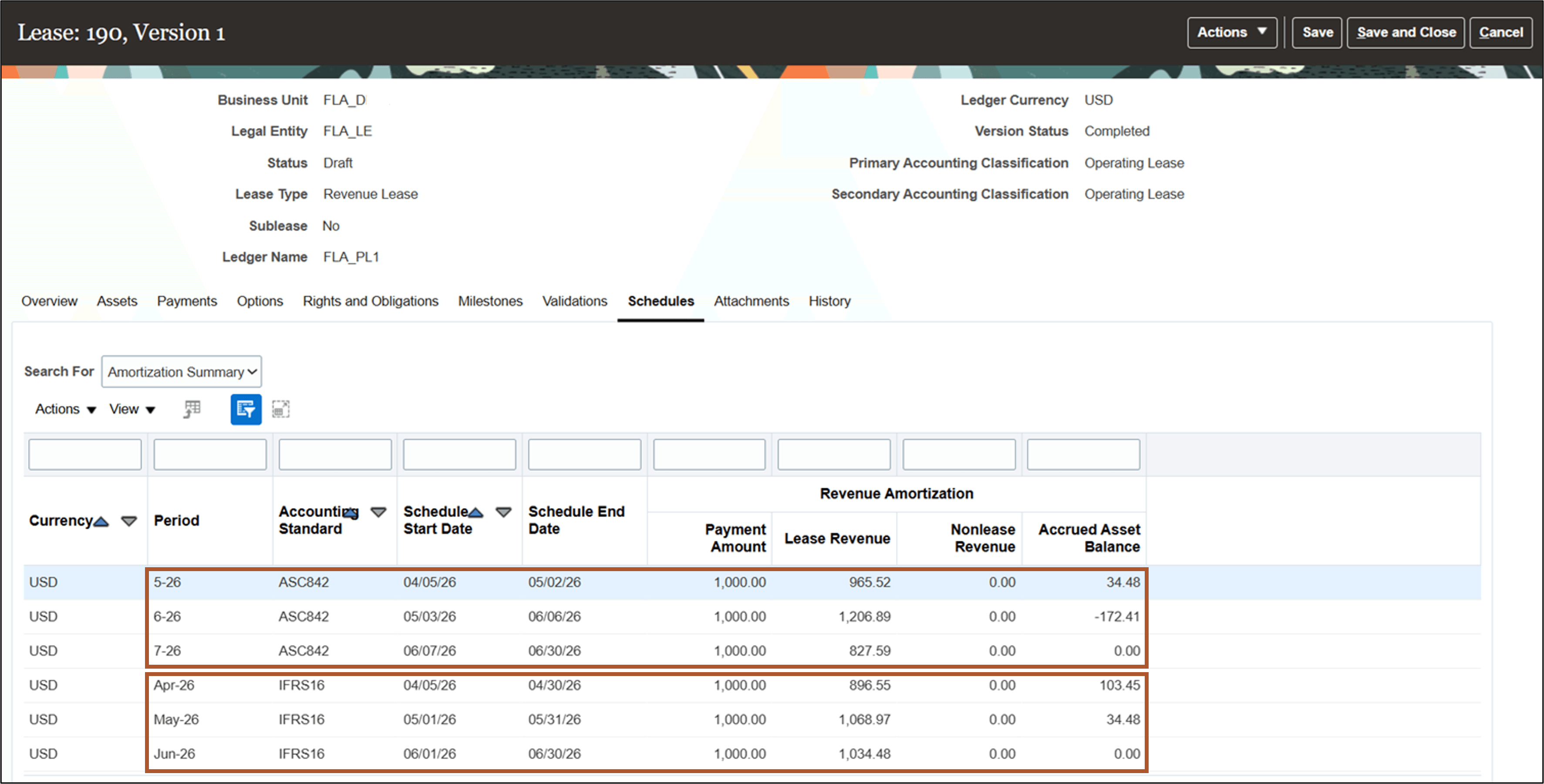The height and width of the screenshot is (784, 1544).
Task: Select the row with period May-26
Action: tap(752, 720)
